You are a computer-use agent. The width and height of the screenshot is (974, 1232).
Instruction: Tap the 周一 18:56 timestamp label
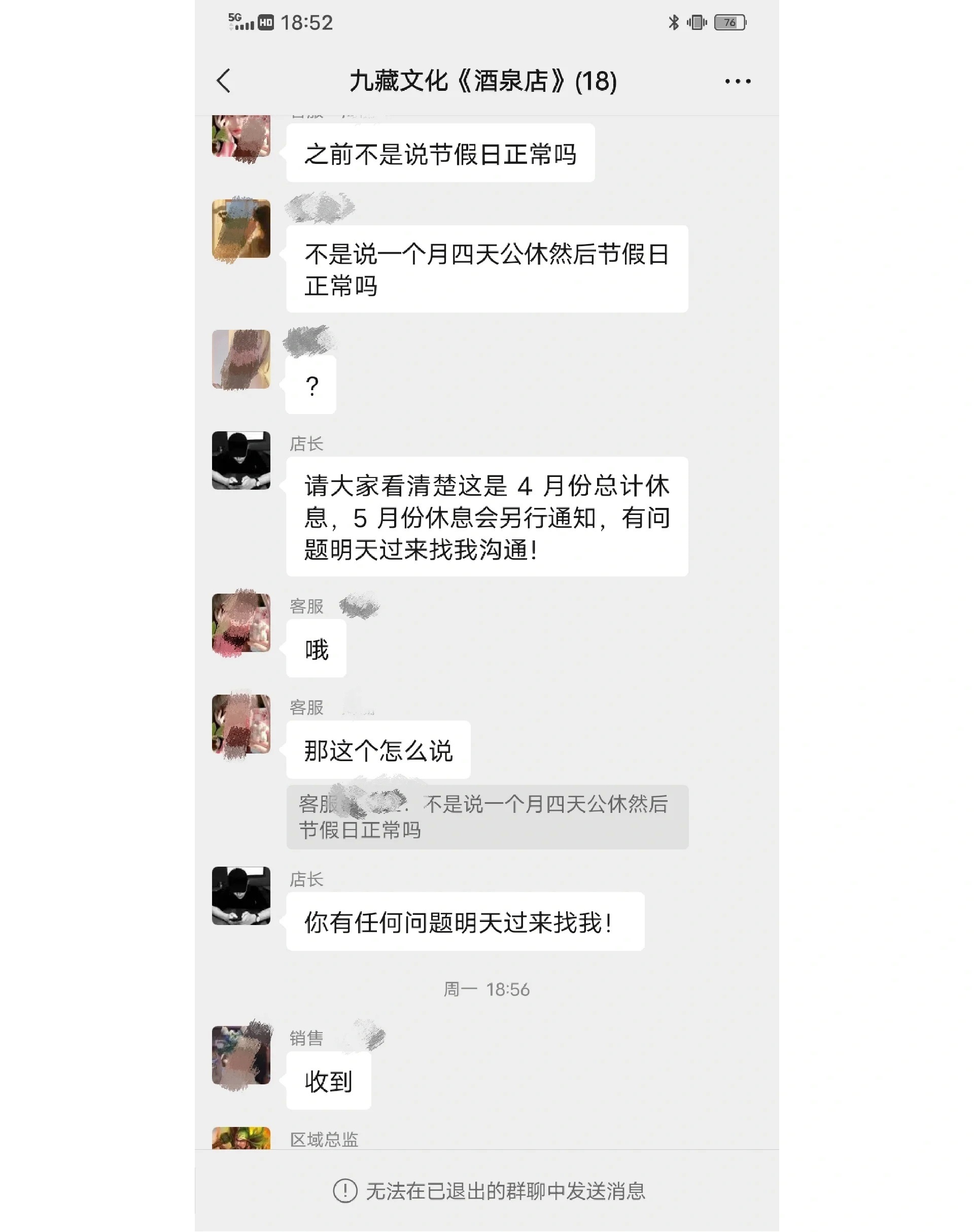click(x=487, y=989)
